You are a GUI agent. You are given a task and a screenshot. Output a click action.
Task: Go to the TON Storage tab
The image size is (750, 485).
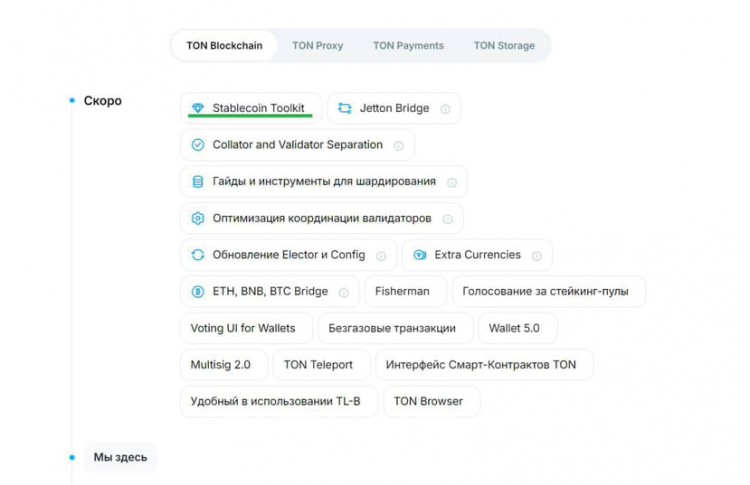pos(504,45)
